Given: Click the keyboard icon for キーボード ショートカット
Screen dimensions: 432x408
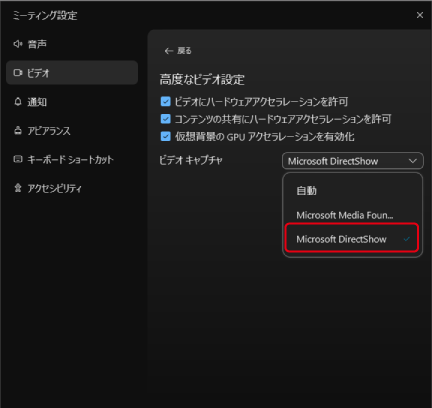Looking at the screenshot, I should 18,159.
